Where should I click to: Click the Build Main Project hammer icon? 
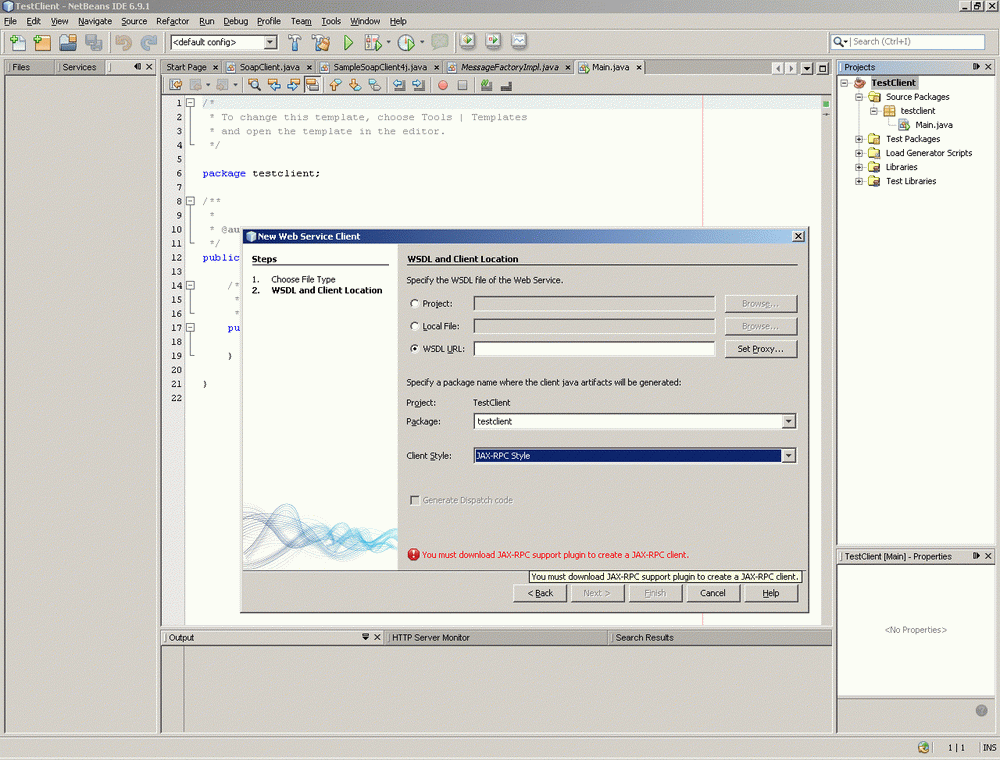click(295, 42)
